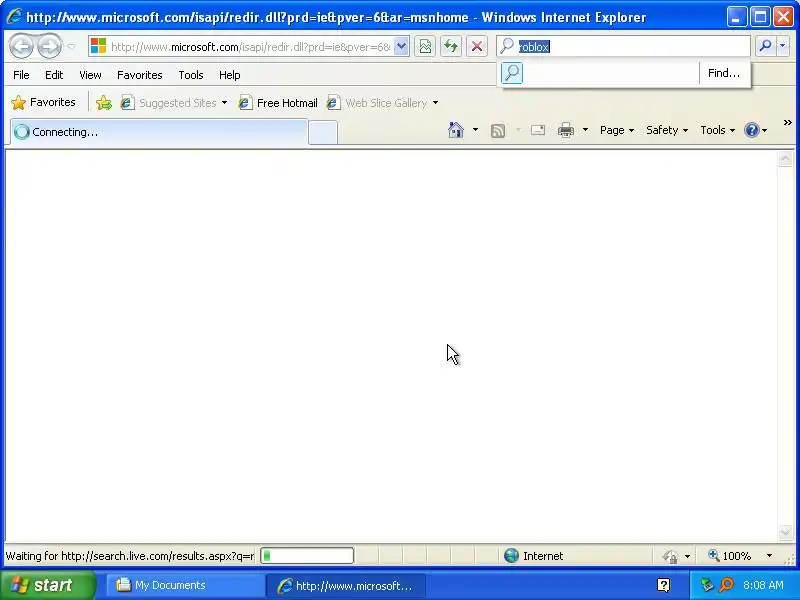This screenshot has width=800, height=600.
Task: Open a new tab button
Action: pyautogui.click(x=323, y=133)
